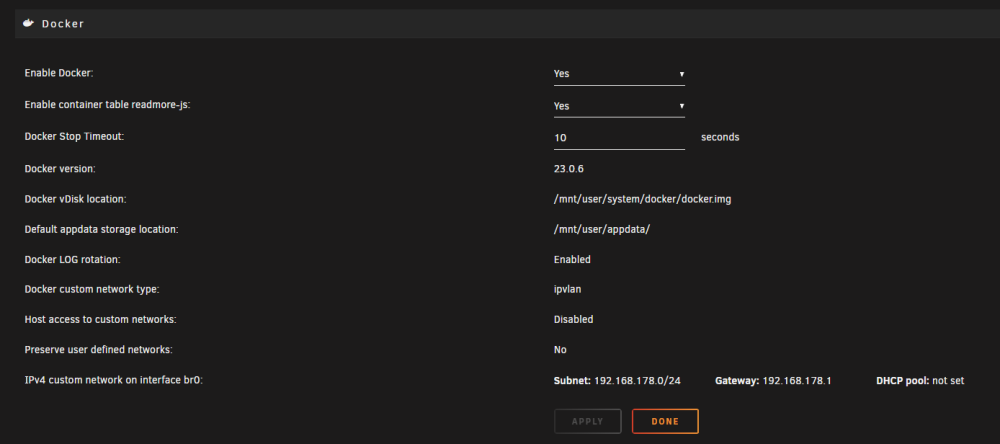Click the /mnt/user/appdata/ path value

601,229
